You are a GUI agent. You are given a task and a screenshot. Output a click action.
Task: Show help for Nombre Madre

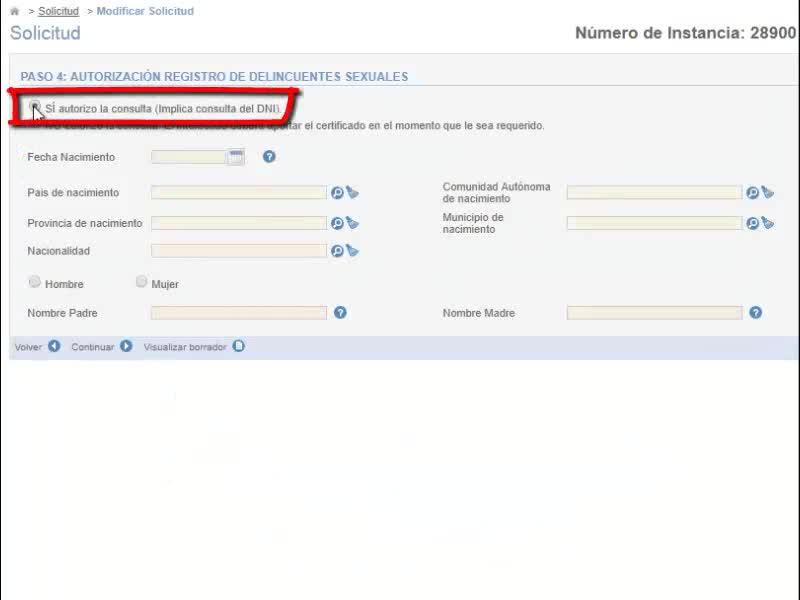pyautogui.click(x=756, y=313)
